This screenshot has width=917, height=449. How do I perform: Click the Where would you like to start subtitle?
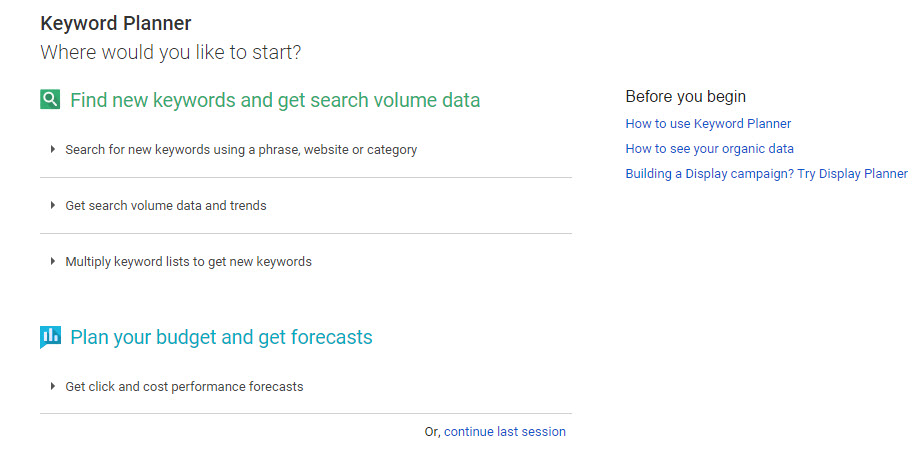pyautogui.click(x=171, y=53)
